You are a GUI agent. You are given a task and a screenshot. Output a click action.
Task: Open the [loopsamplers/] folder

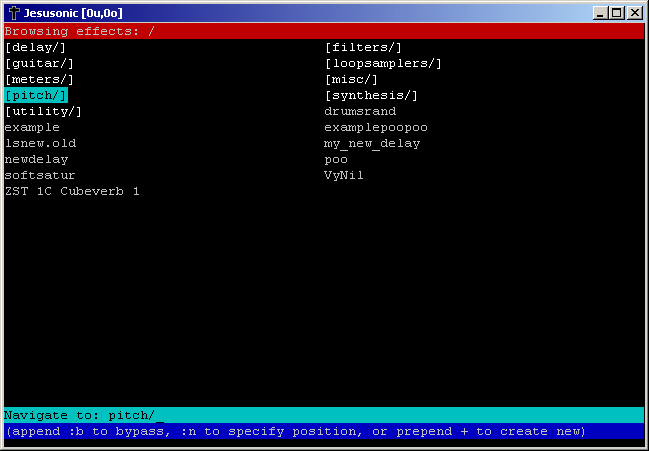click(383, 63)
